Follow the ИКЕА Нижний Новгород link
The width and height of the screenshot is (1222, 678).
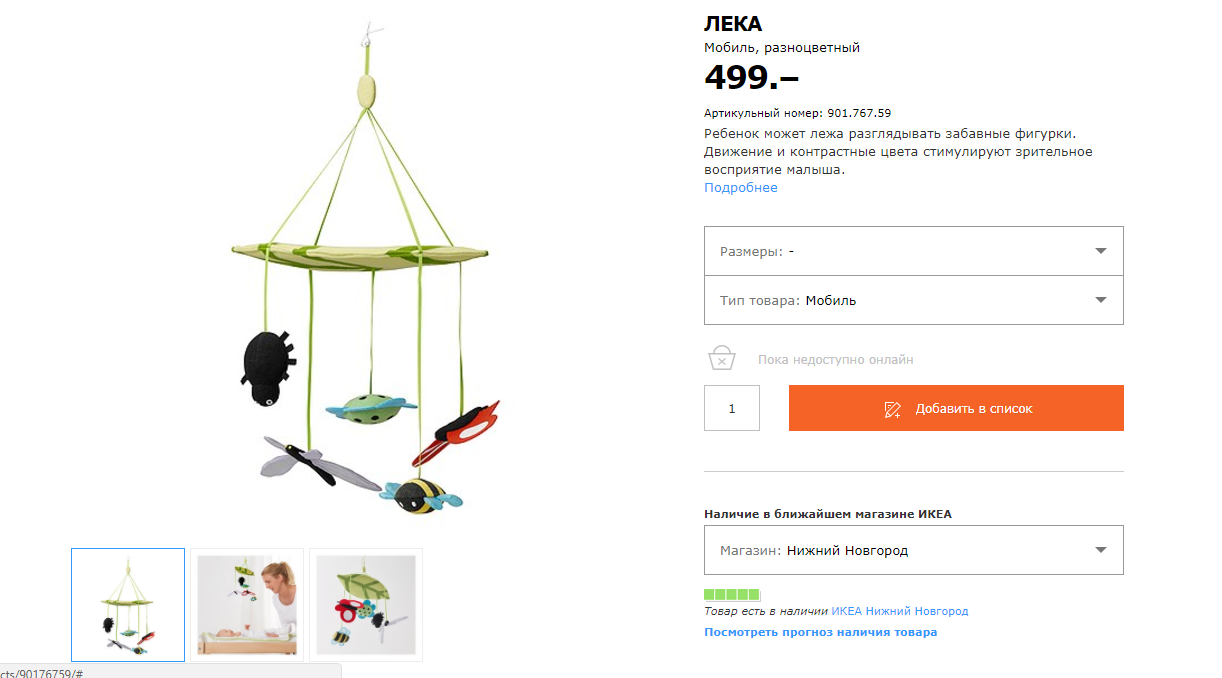click(899, 611)
